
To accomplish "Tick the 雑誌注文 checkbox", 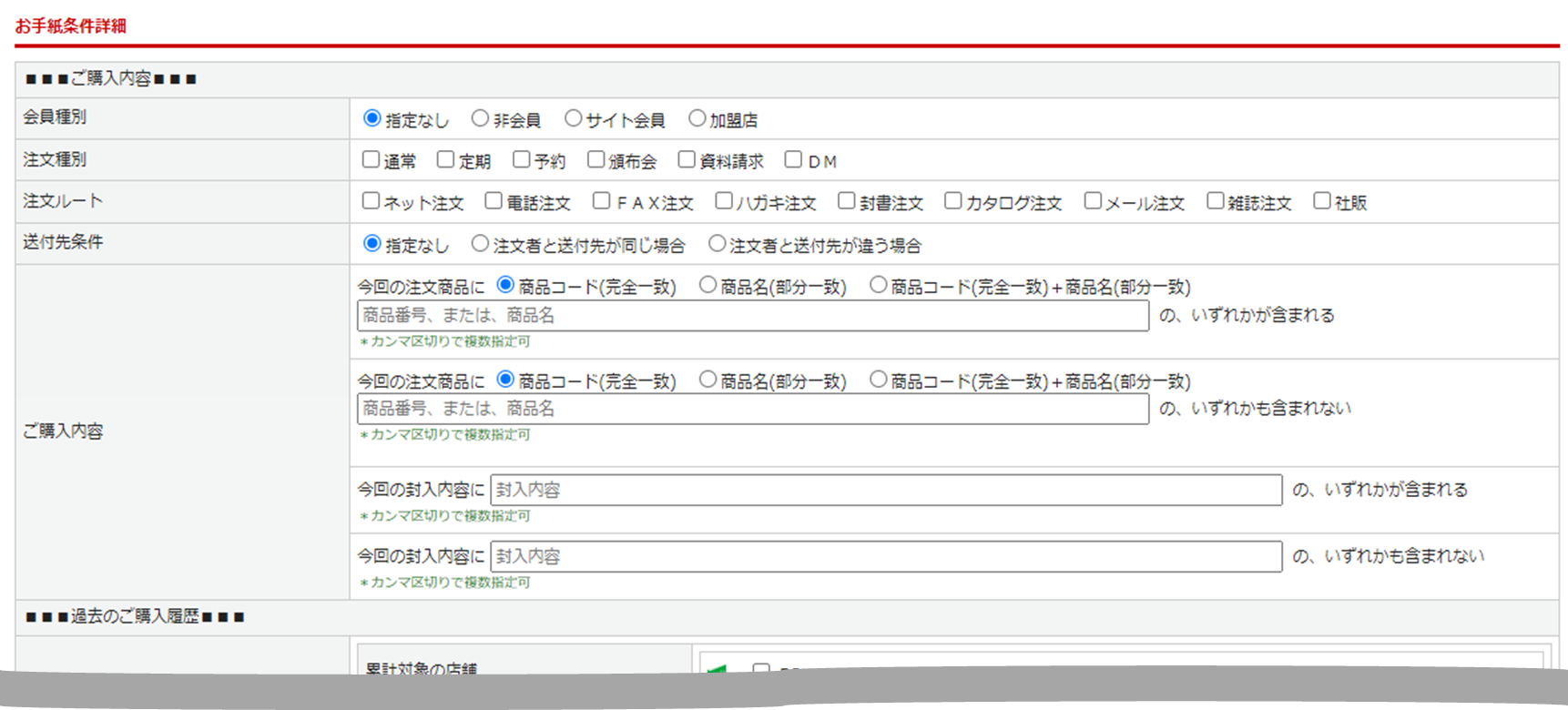I will pyautogui.click(x=1216, y=200).
